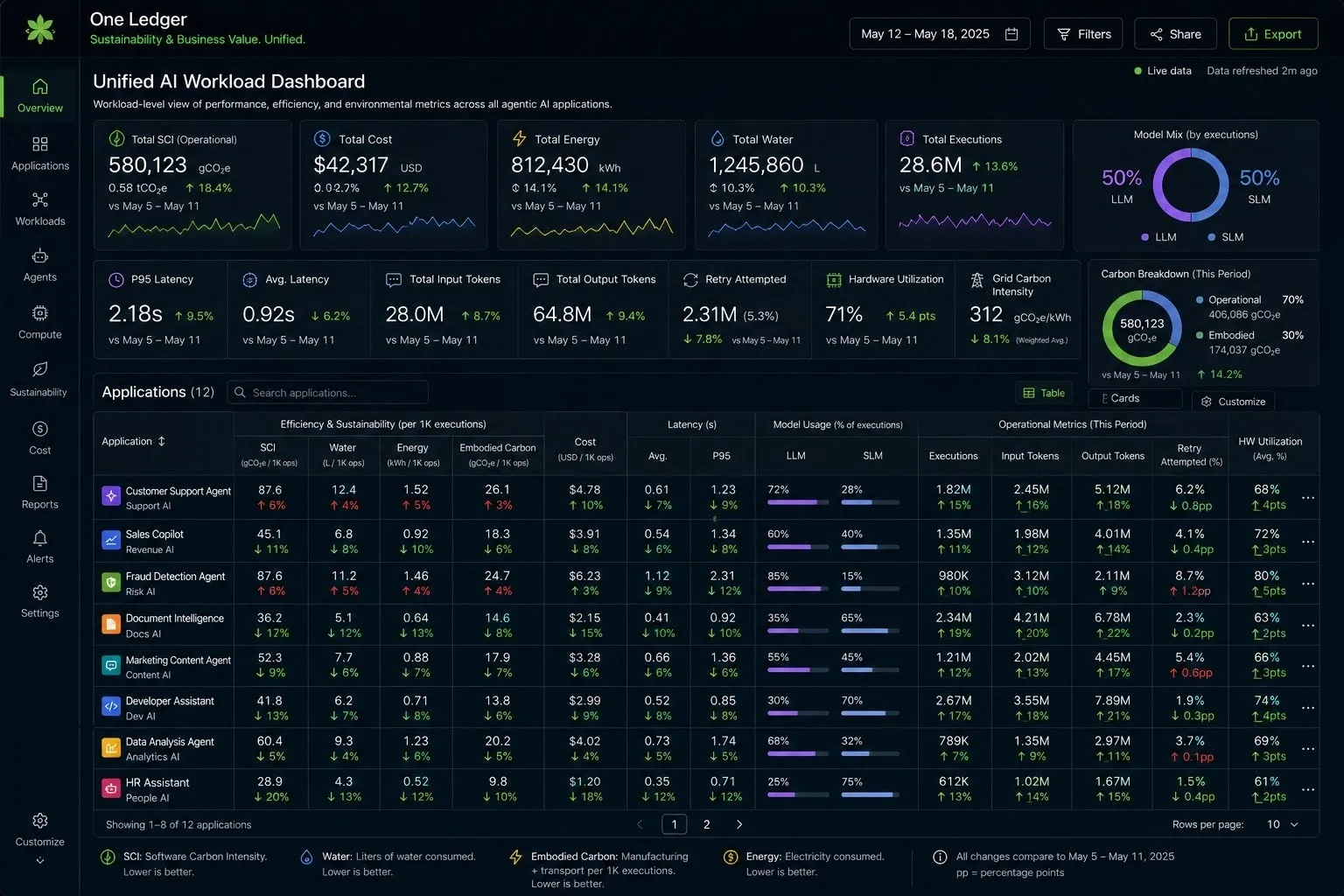1344x896 pixels.
Task: Click the HR Assistant app icon
Action: 111,788
